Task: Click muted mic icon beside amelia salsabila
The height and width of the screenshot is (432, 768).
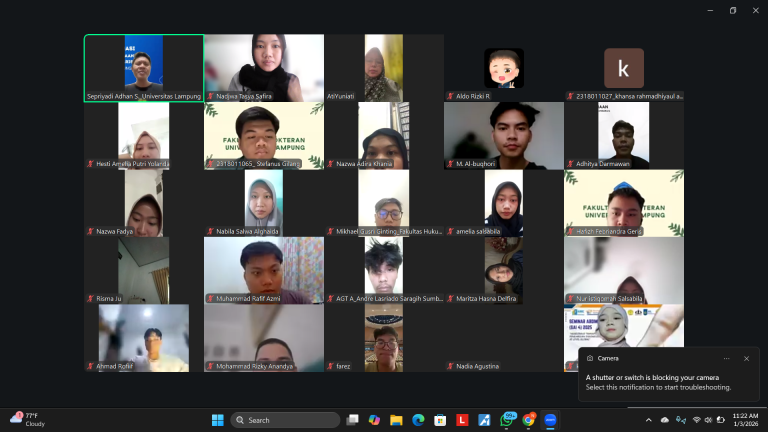Action: coord(450,232)
